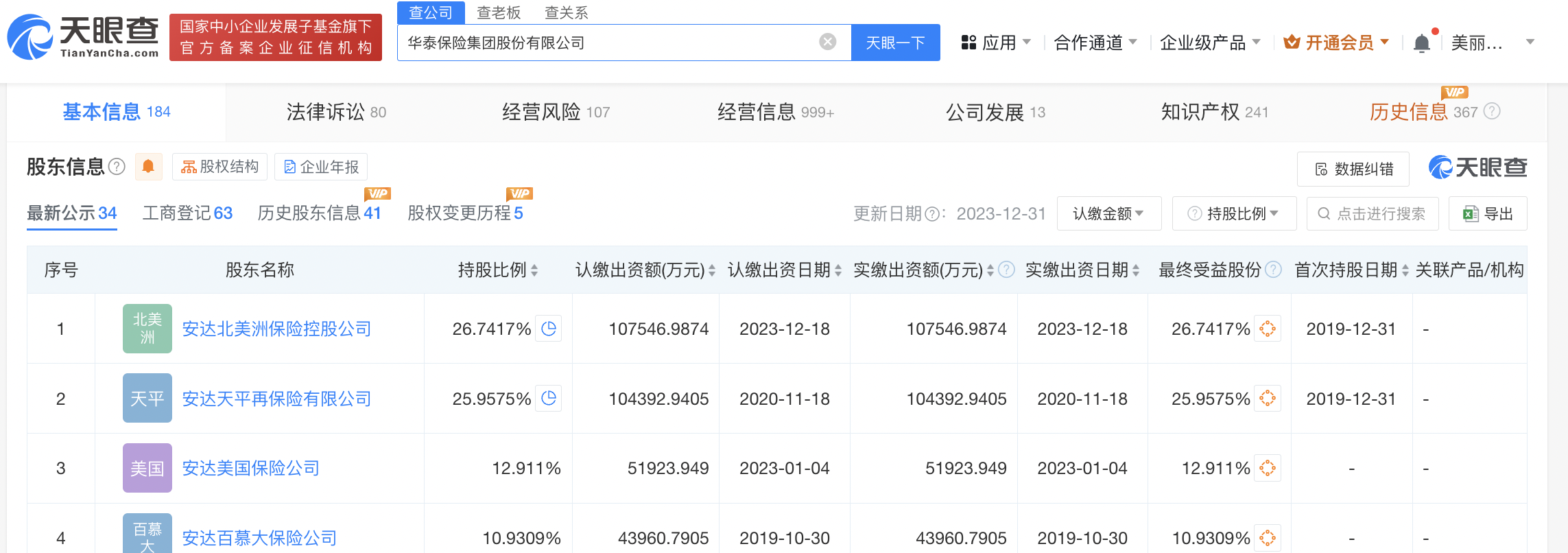Open the 认缴金额 filter dropdown
This screenshot has width=1568, height=553.
(1109, 213)
